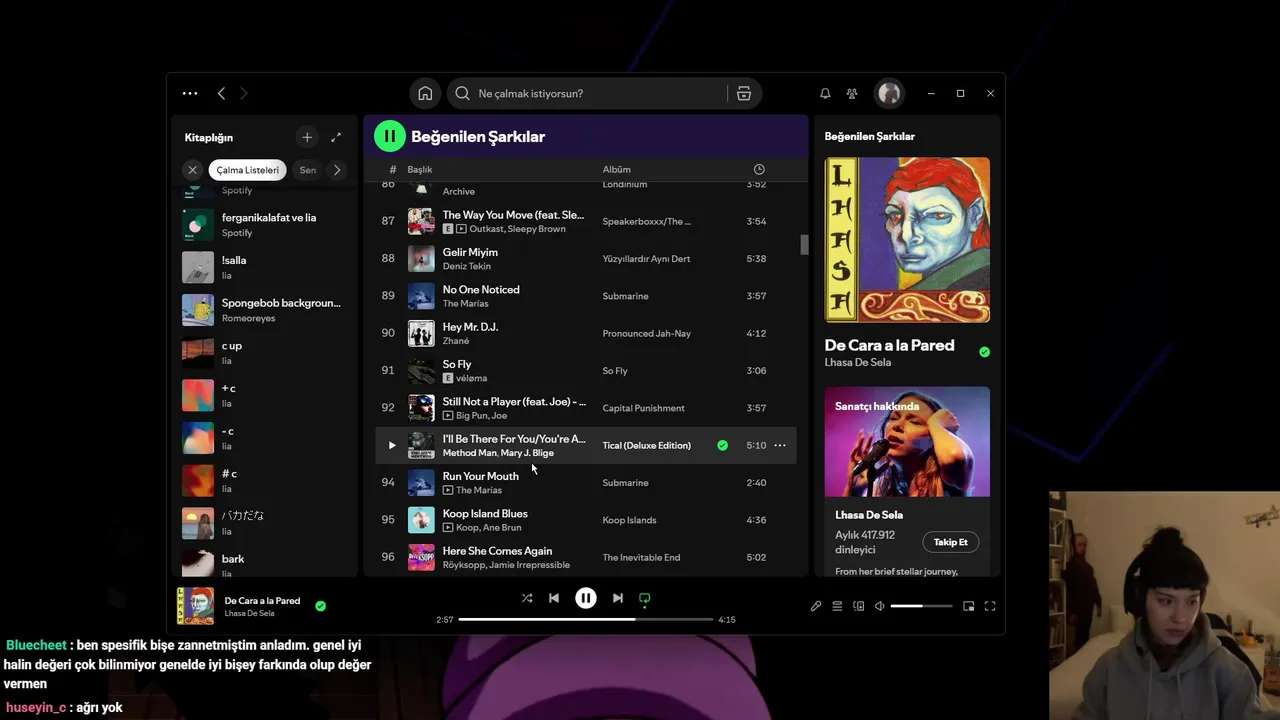Select track 'No One Noticed'

(481, 289)
